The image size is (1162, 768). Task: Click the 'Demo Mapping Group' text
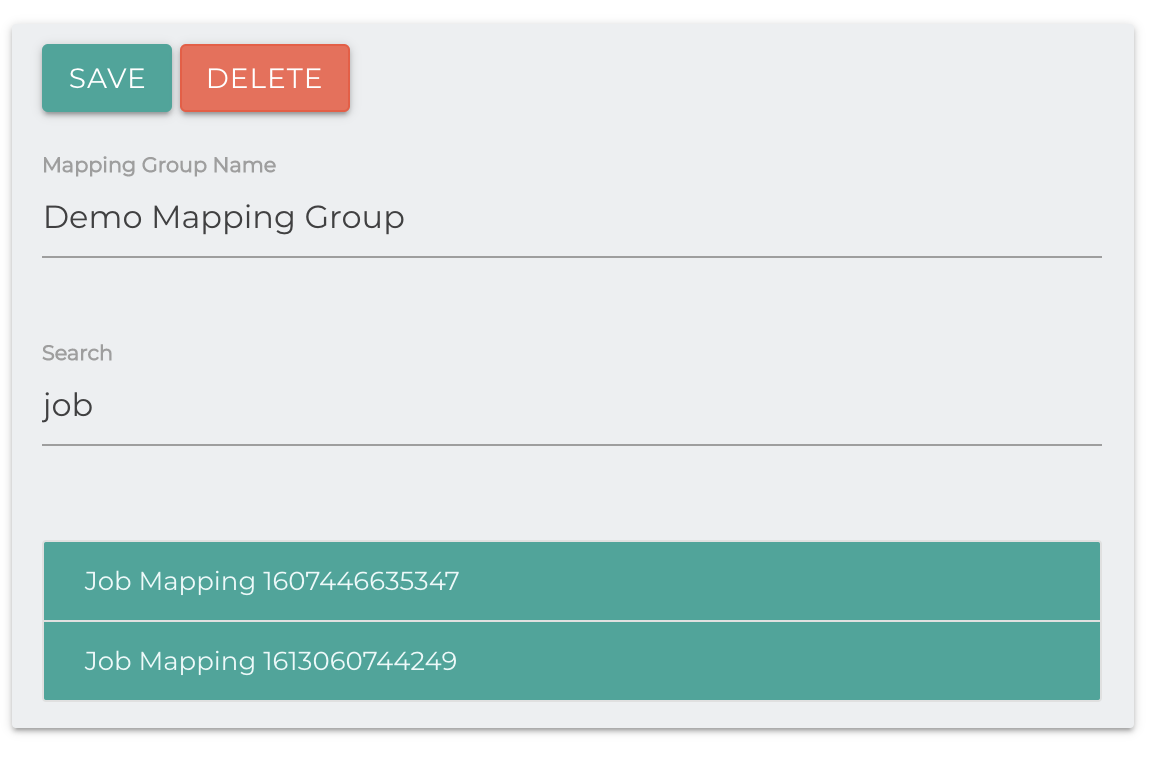click(224, 218)
